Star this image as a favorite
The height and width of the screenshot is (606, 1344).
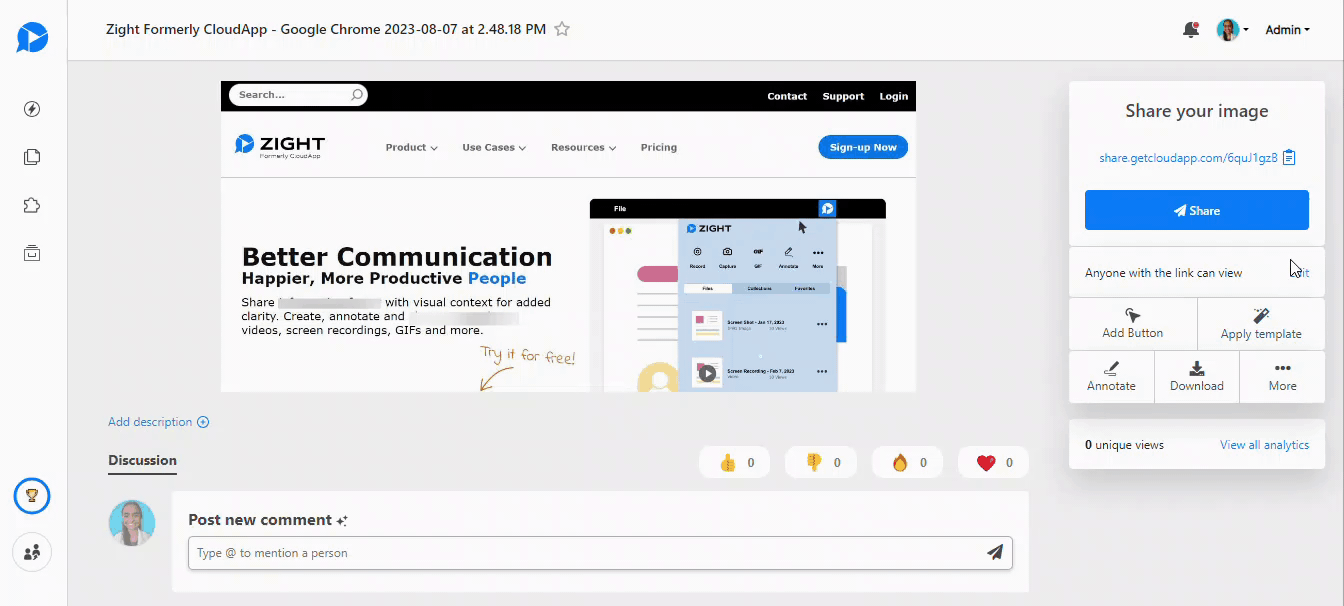[562, 30]
